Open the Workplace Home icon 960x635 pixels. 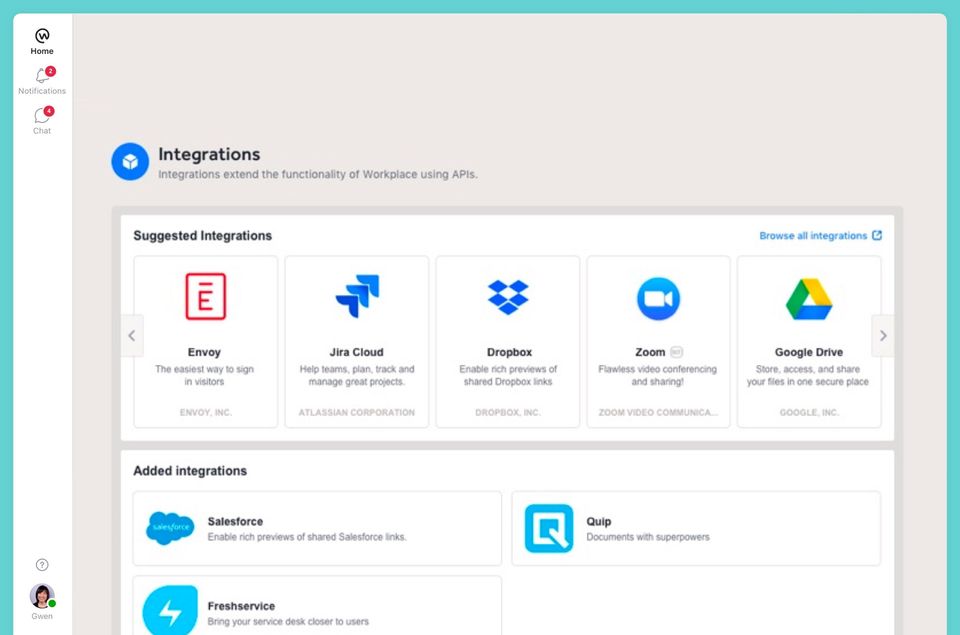point(42,35)
